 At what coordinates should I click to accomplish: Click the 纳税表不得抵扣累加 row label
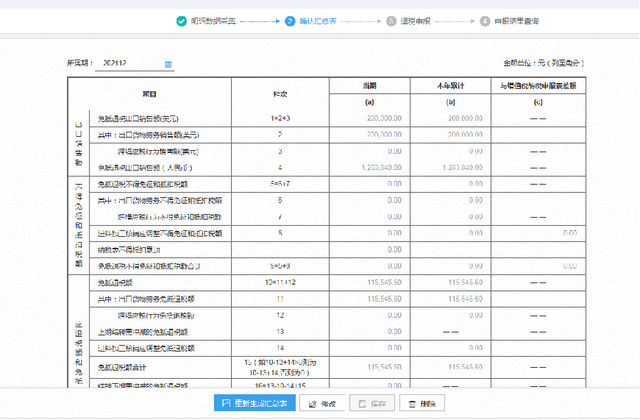point(129,250)
